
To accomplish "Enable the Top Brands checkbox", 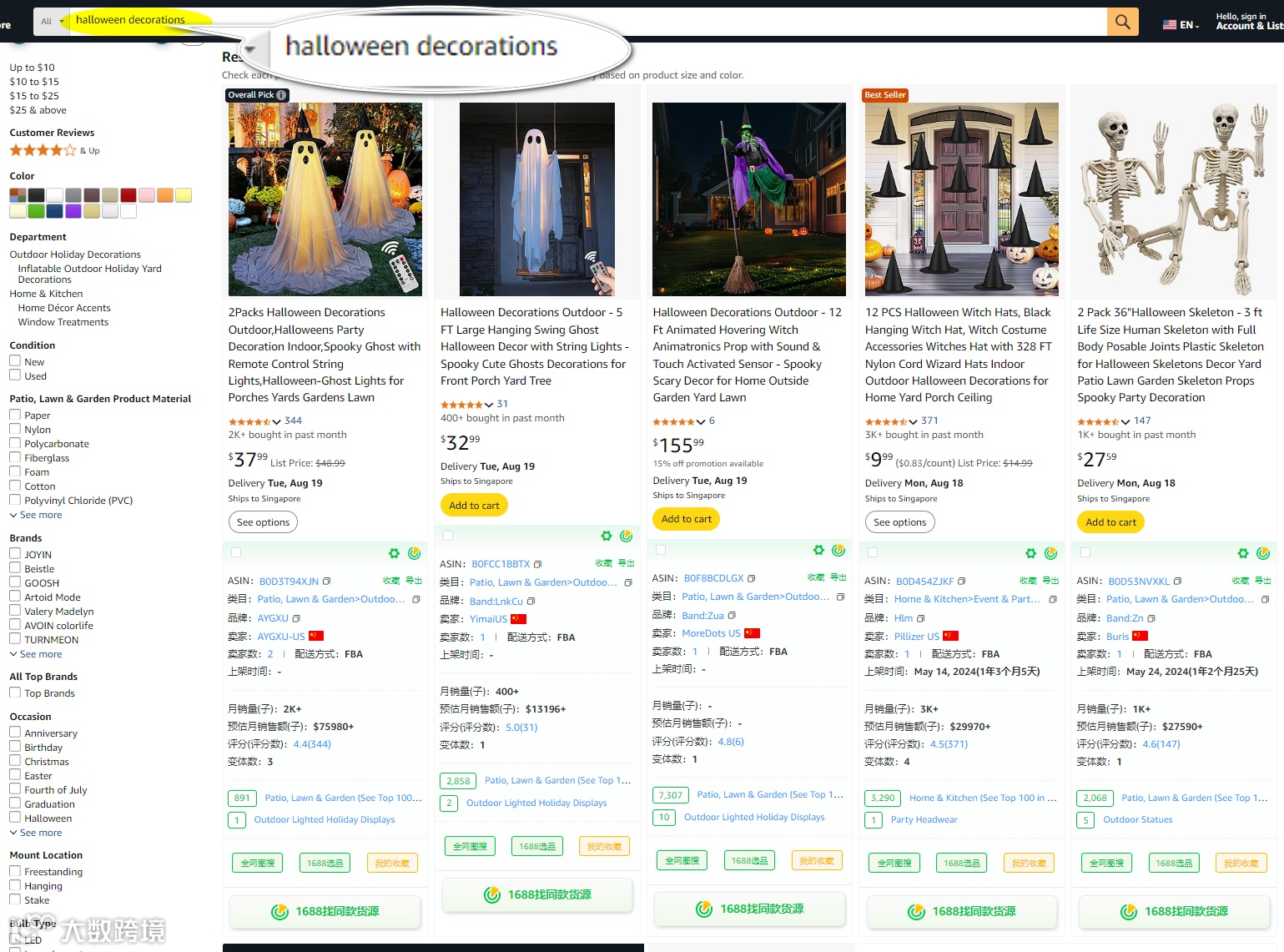I will coord(15,693).
